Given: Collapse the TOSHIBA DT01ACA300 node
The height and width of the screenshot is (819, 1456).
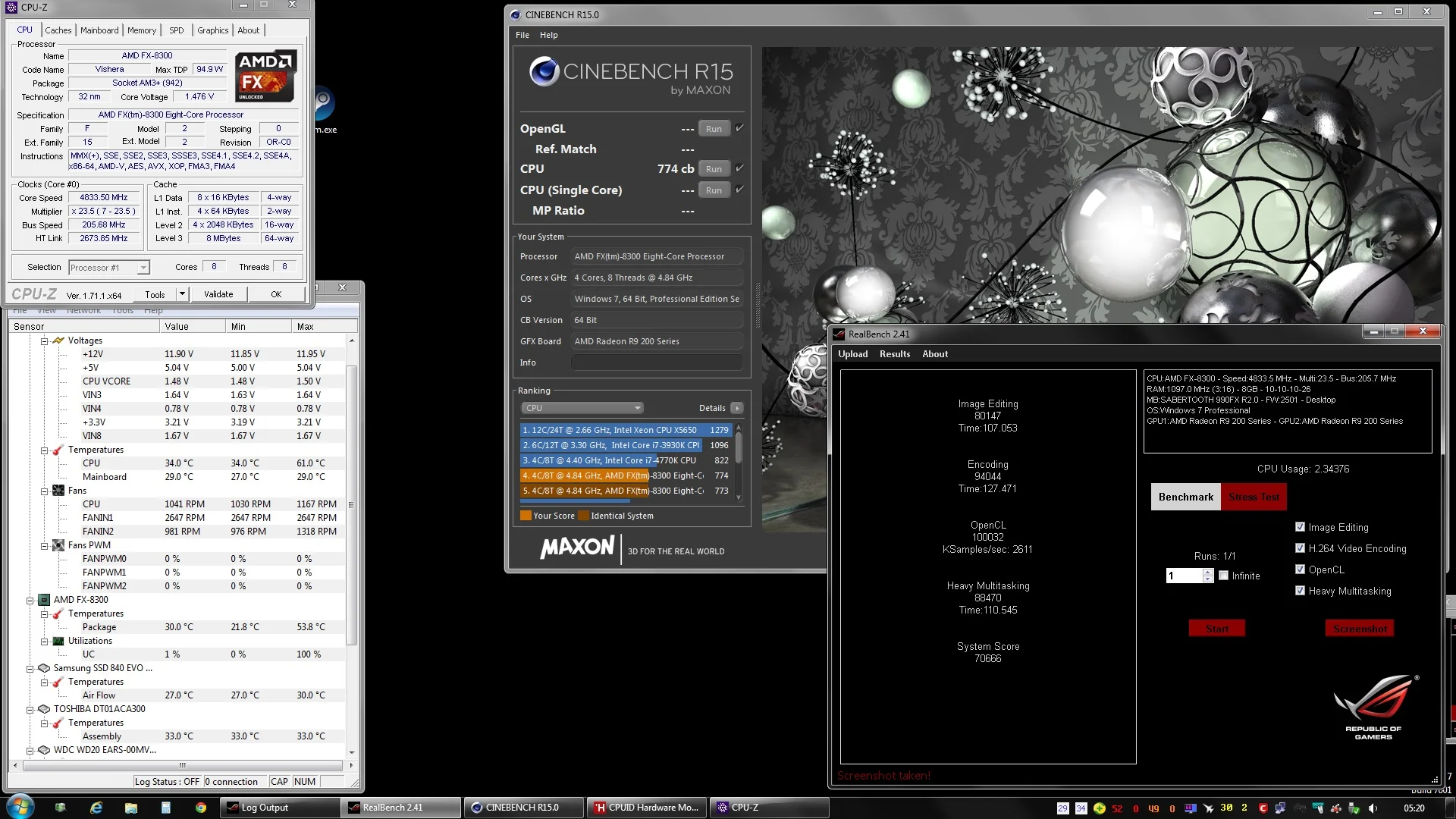Looking at the screenshot, I should coord(30,710).
